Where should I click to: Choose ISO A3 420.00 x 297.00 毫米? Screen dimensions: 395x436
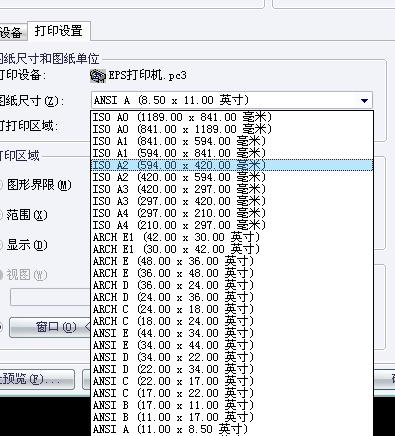click(232, 189)
